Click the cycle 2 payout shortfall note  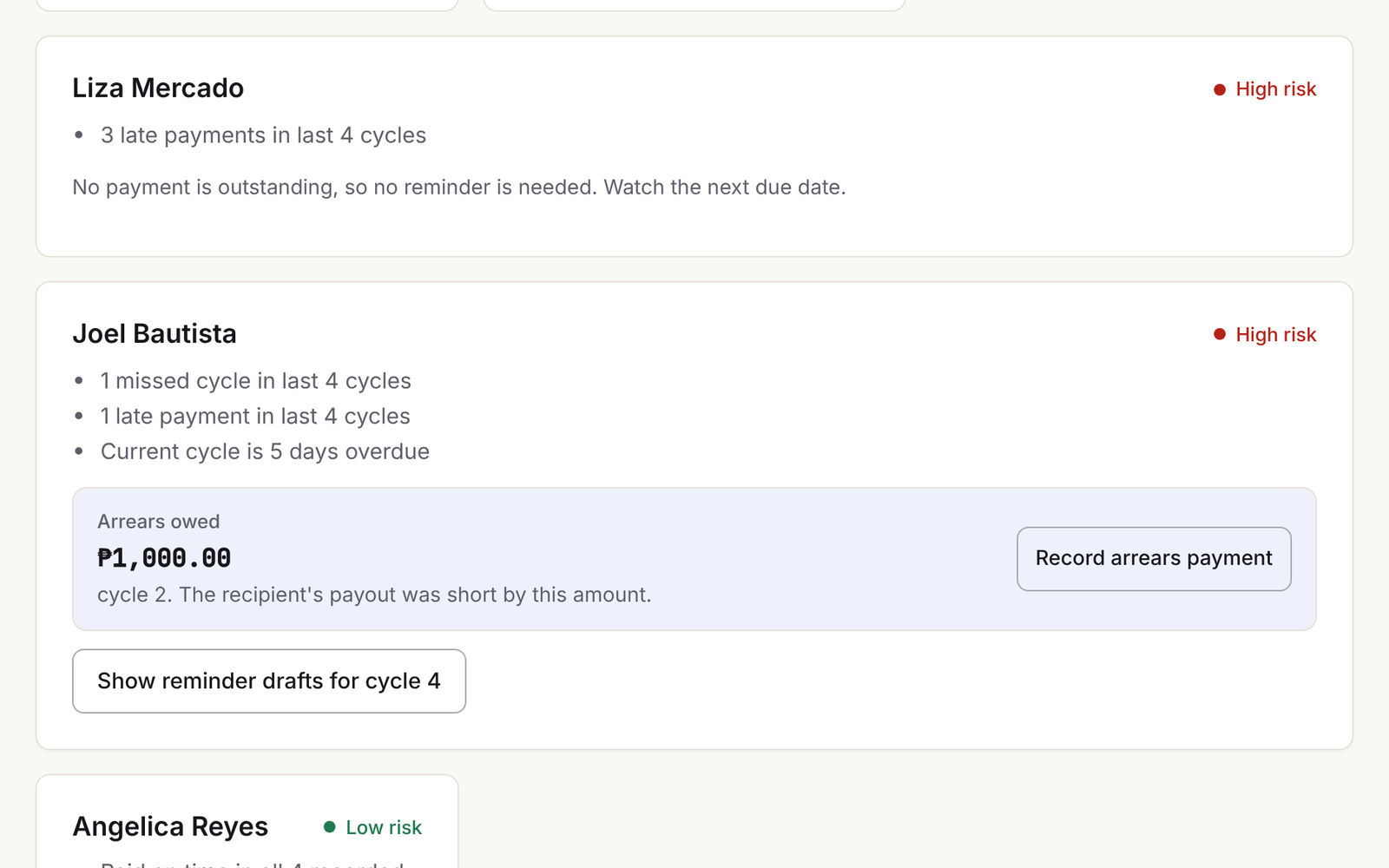pos(374,595)
